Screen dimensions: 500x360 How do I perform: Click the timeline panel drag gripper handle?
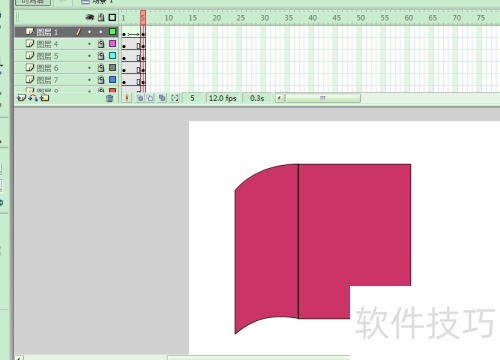[x=17, y=17]
